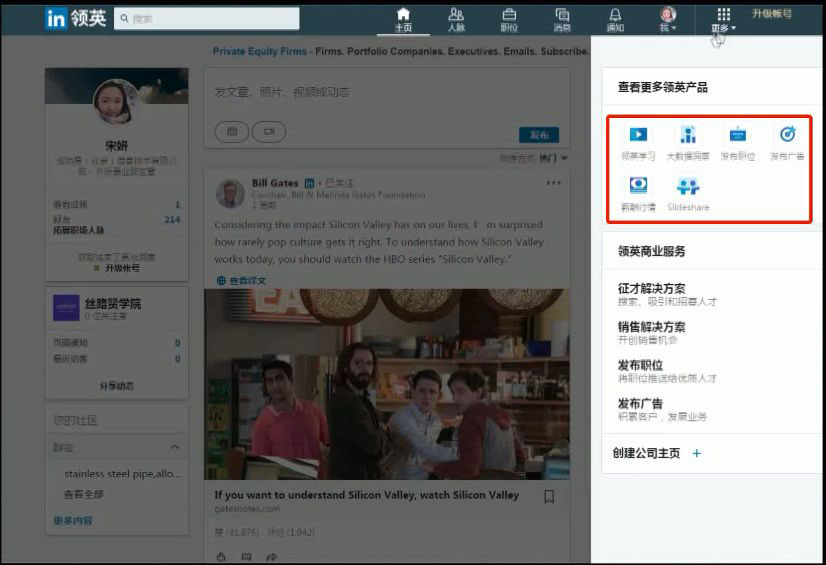Open the article titled If you want to understand Silicon Valley
This screenshot has width=826, height=565.
367,495
